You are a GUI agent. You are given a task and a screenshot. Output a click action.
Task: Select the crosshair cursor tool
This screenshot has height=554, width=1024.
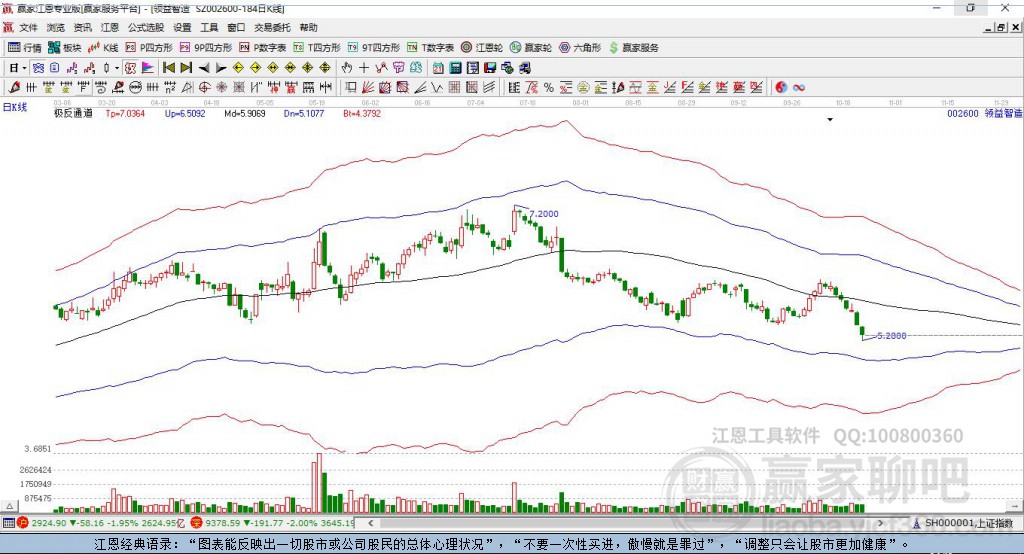click(x=364, y=68)
